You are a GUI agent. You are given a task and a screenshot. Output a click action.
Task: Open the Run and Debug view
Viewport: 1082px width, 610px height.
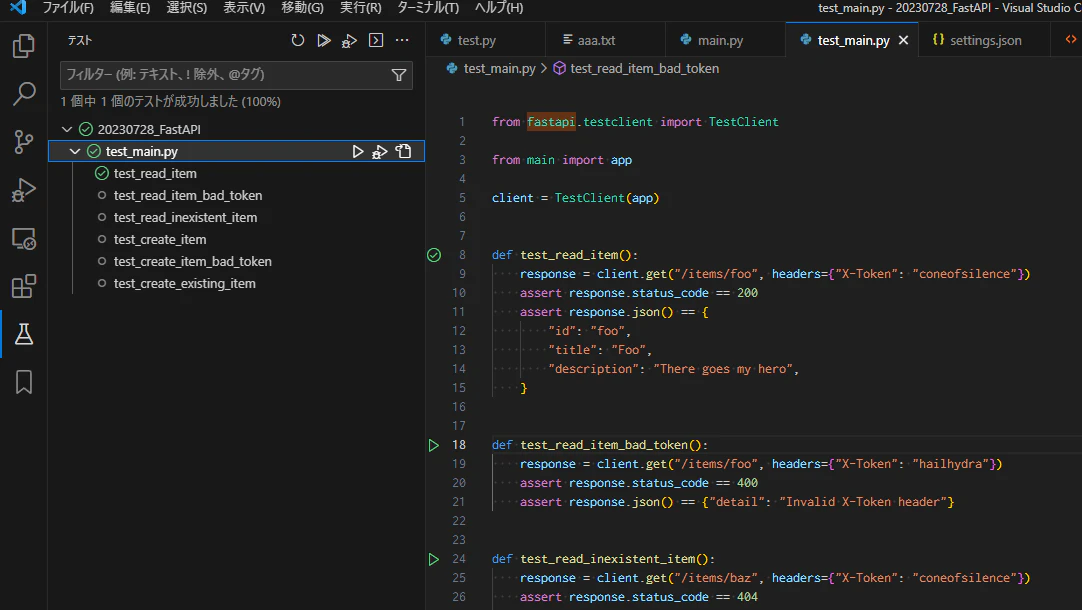pos(23,189)
